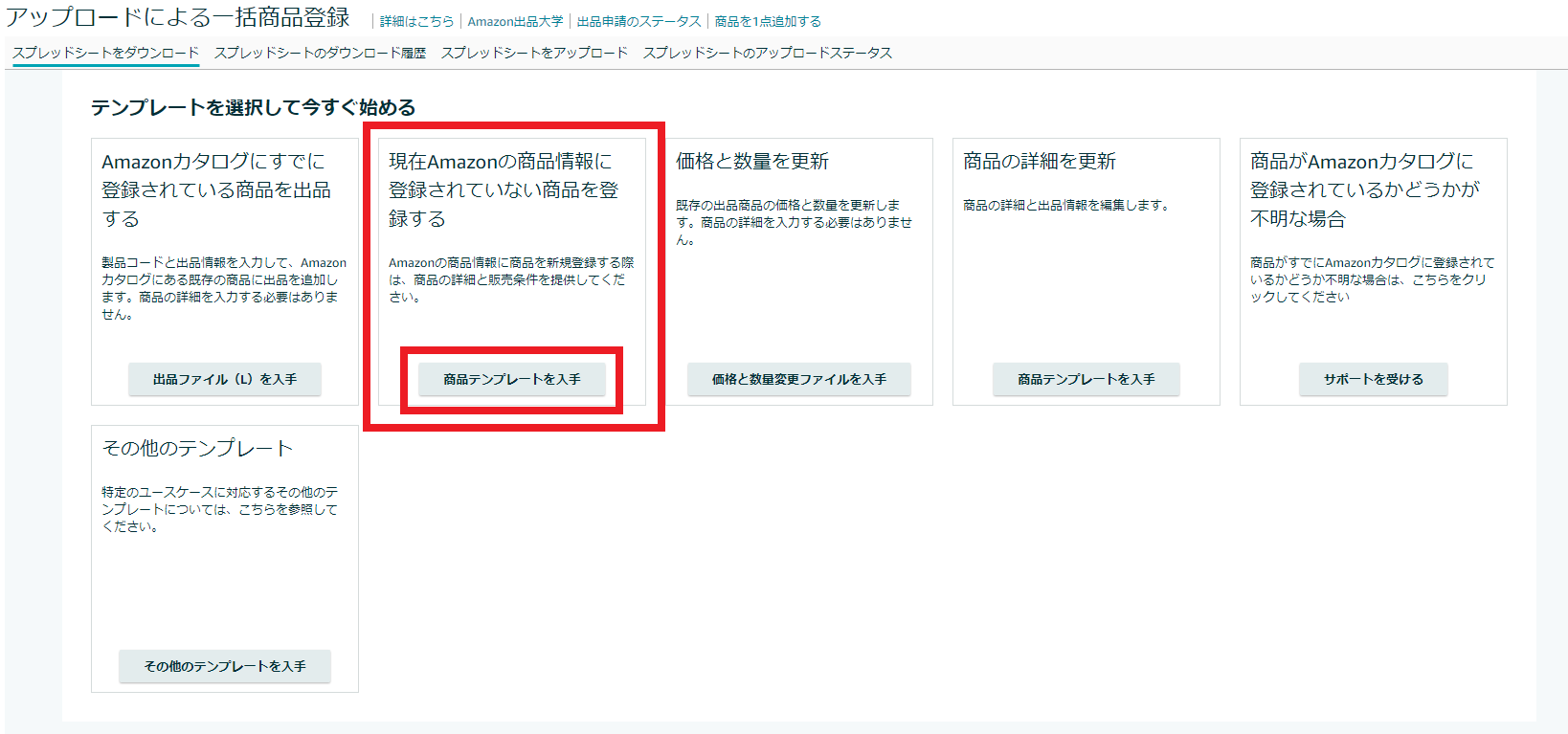Click 商品を1点追加する link
The image size is (1568, 734).
point(768,21)
